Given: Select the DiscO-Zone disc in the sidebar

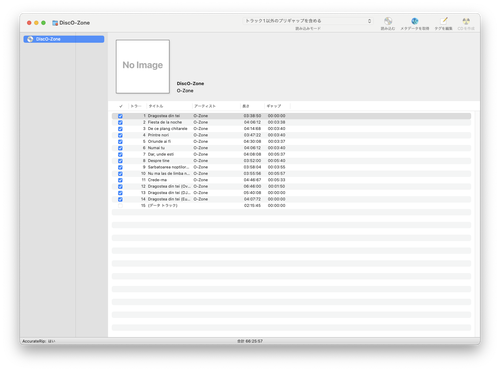Looking at the screenshot, I should point(64,39).
